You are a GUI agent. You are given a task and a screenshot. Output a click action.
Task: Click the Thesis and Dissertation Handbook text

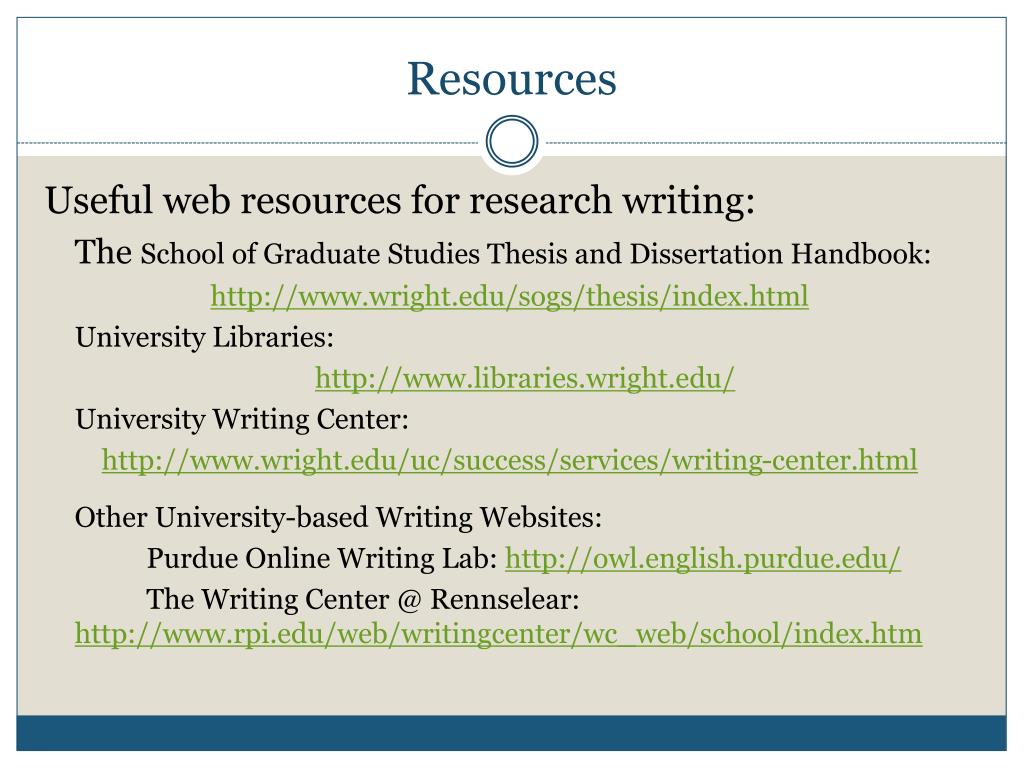pos(709,253)
